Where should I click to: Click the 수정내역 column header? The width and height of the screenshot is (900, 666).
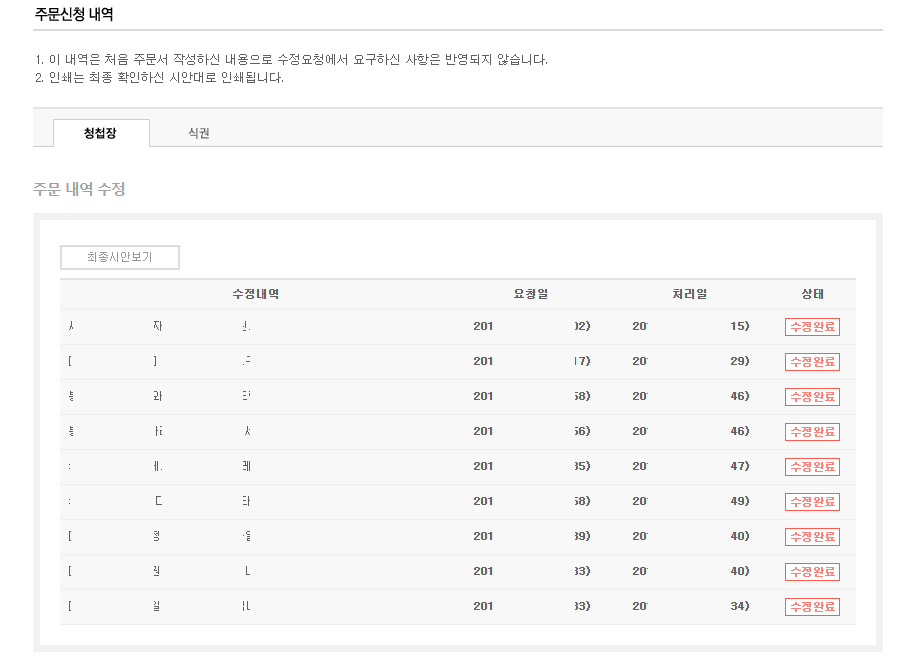[255, 294]
